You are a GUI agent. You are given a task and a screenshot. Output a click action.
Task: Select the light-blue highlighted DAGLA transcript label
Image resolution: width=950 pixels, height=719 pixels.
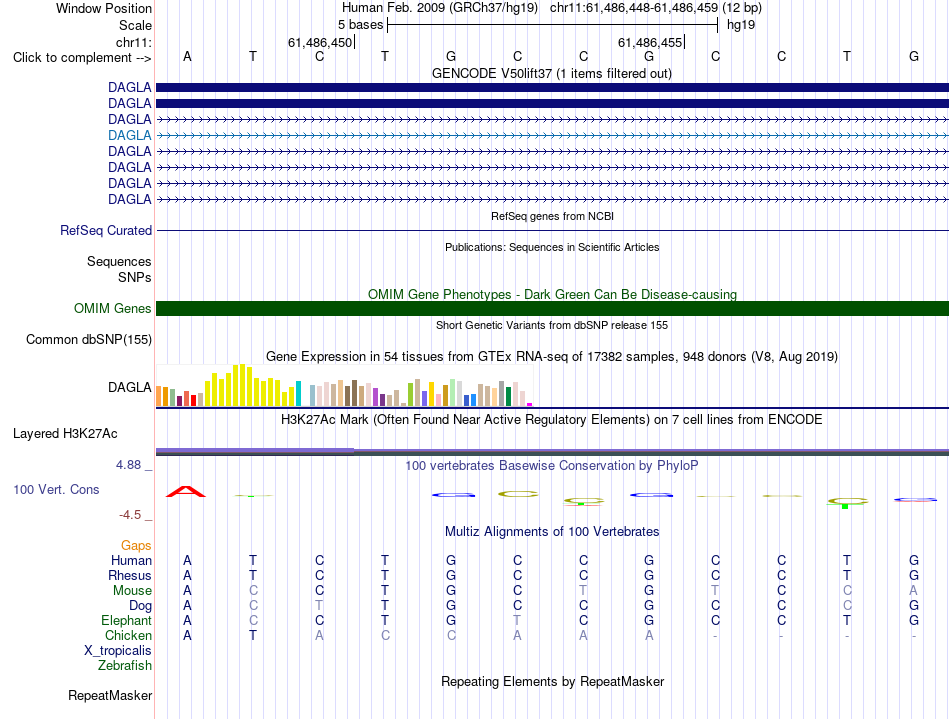(130, 135)
